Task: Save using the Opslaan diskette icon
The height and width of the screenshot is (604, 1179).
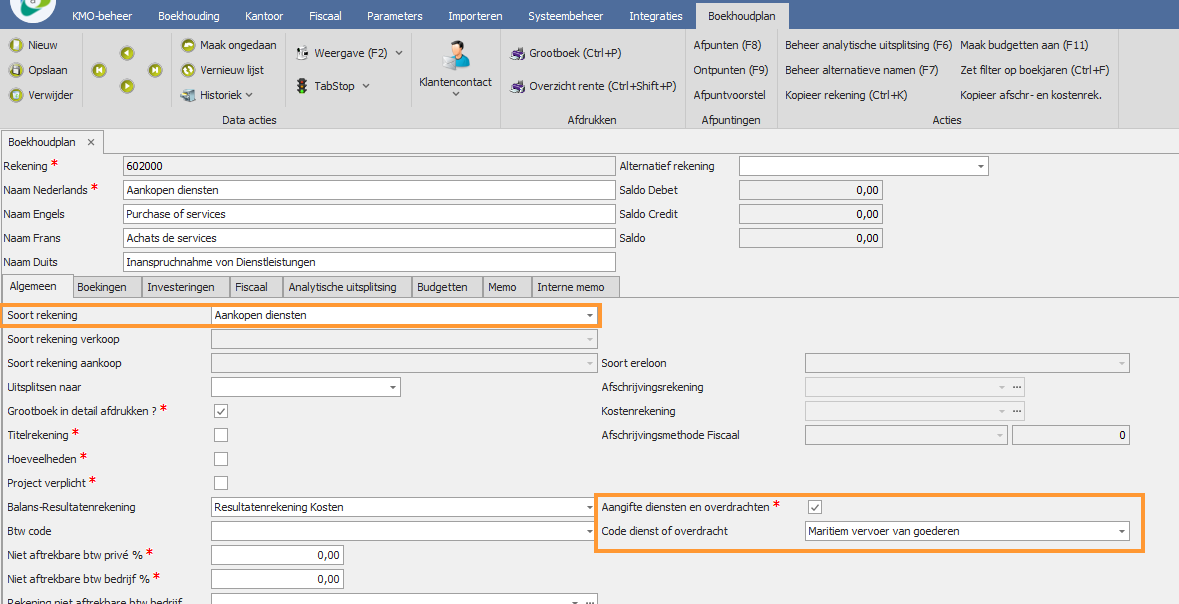Action: pyautogui.click(x=16, y=70)
